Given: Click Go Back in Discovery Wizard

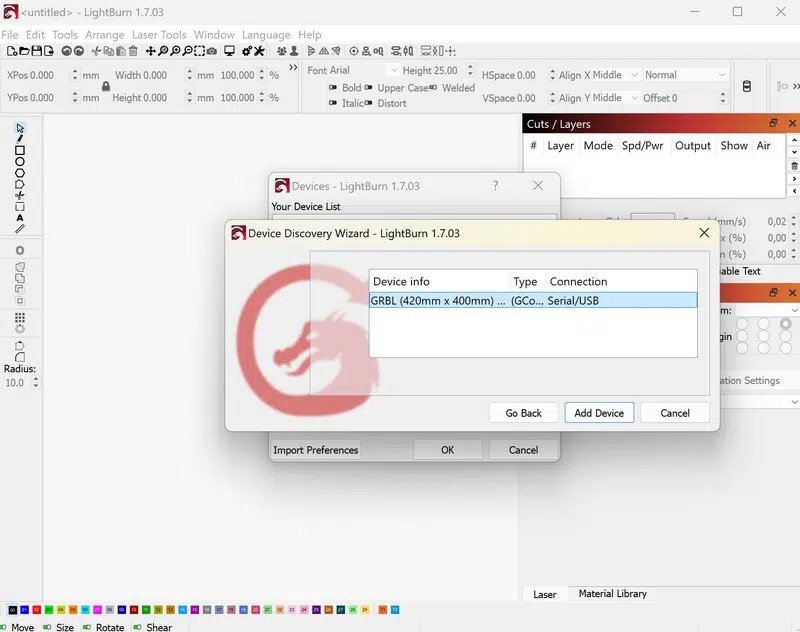Looking at the screenshot, I should coord(523,413).
